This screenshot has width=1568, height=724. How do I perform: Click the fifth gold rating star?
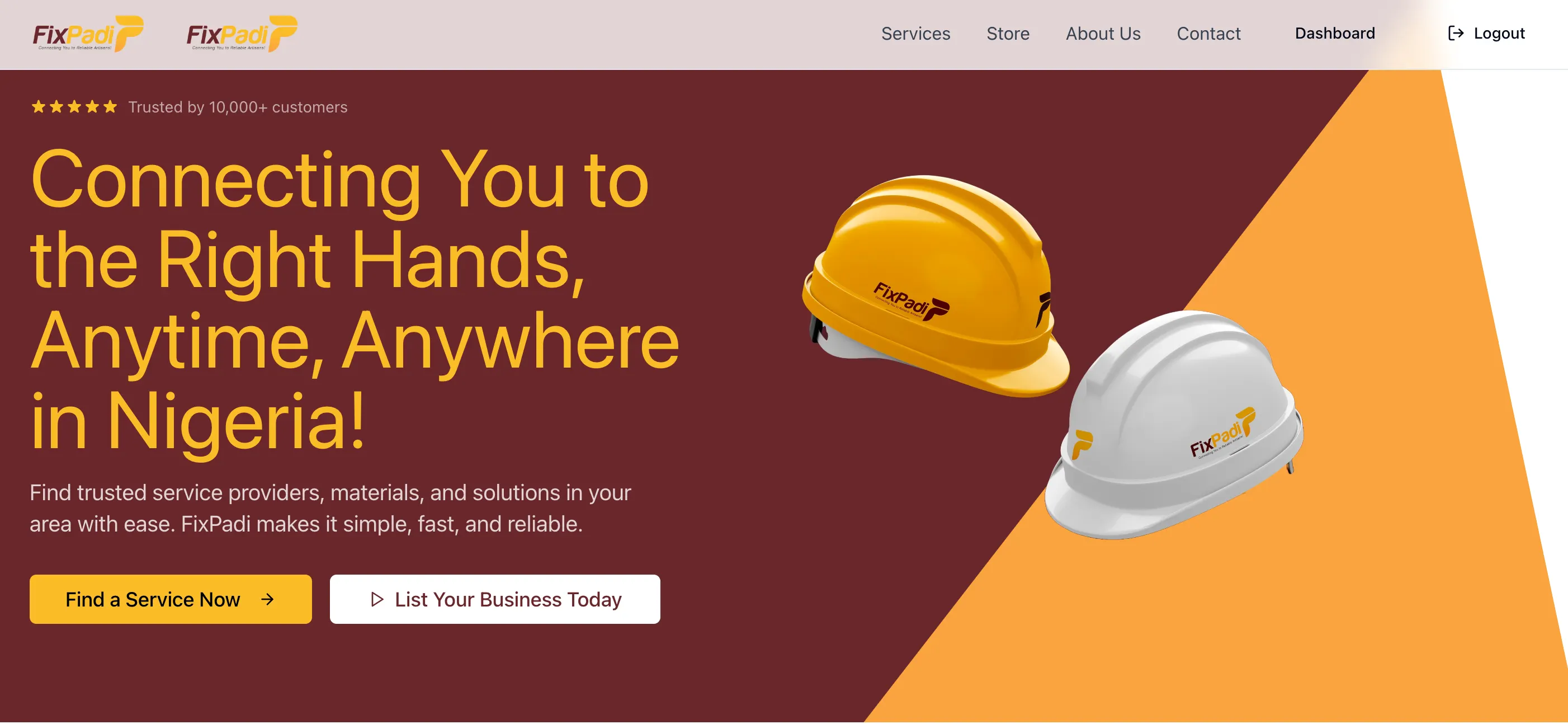coord(110,107)
